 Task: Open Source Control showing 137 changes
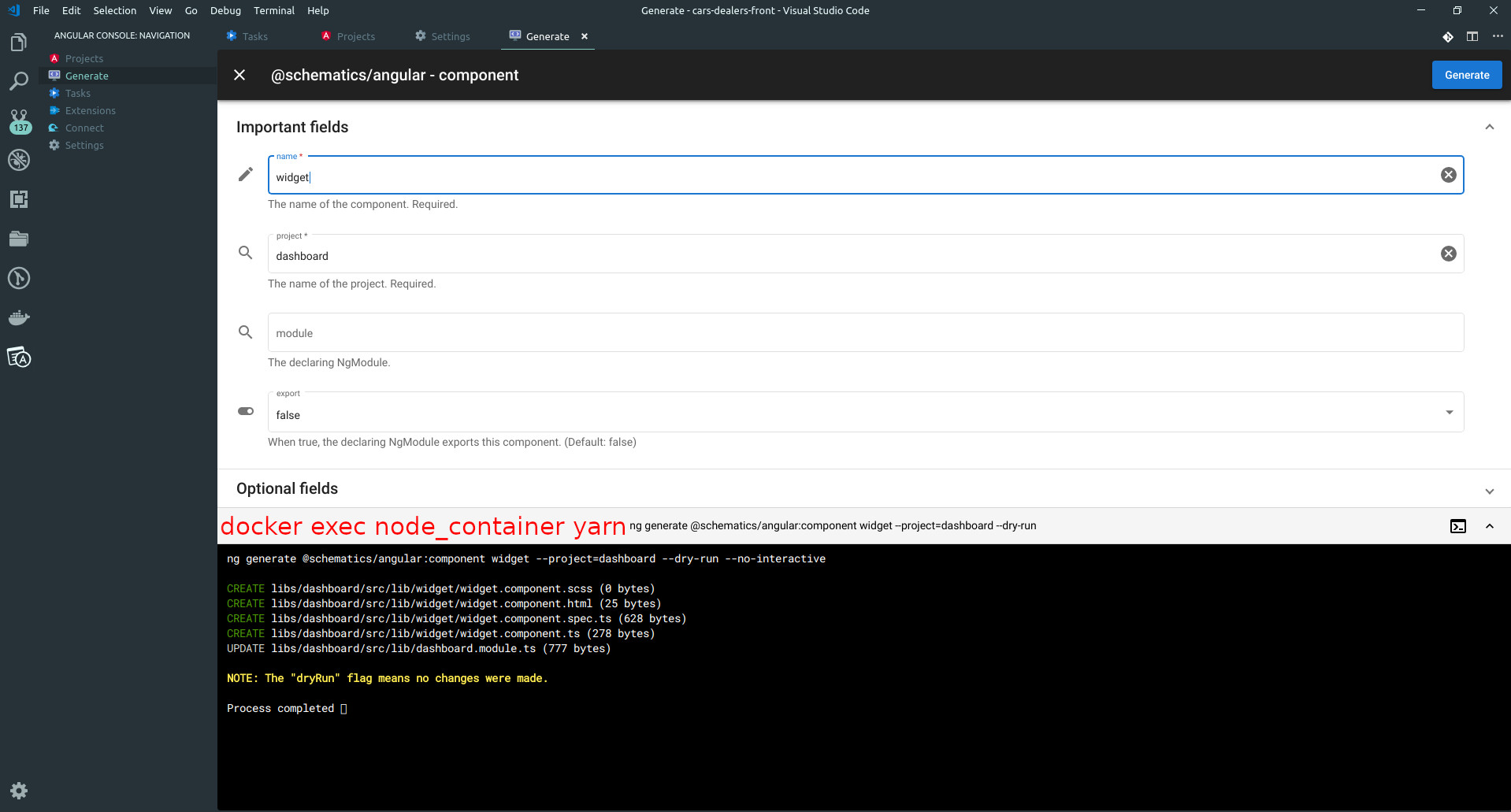point(19,121)
